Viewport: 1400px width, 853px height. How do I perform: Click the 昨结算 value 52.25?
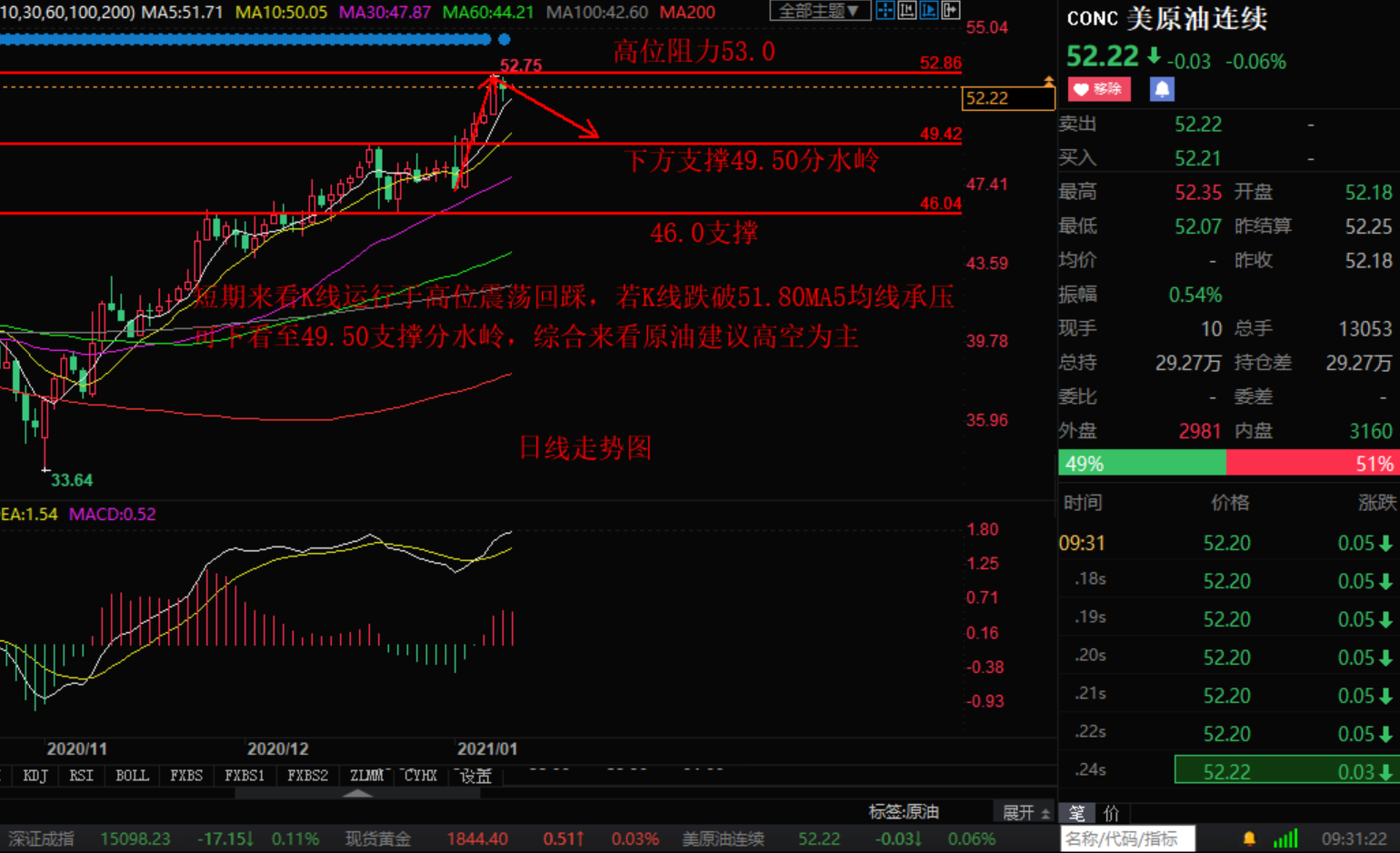coord(1368,226)
